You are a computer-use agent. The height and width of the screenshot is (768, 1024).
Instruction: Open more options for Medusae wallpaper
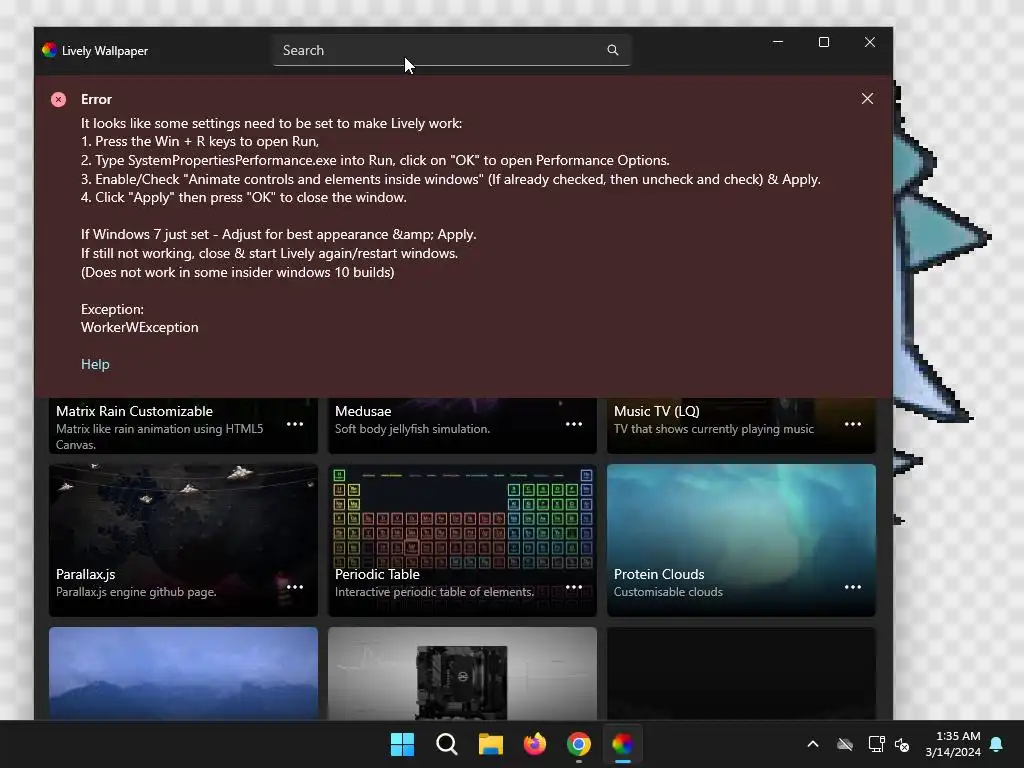pos(574,424)
